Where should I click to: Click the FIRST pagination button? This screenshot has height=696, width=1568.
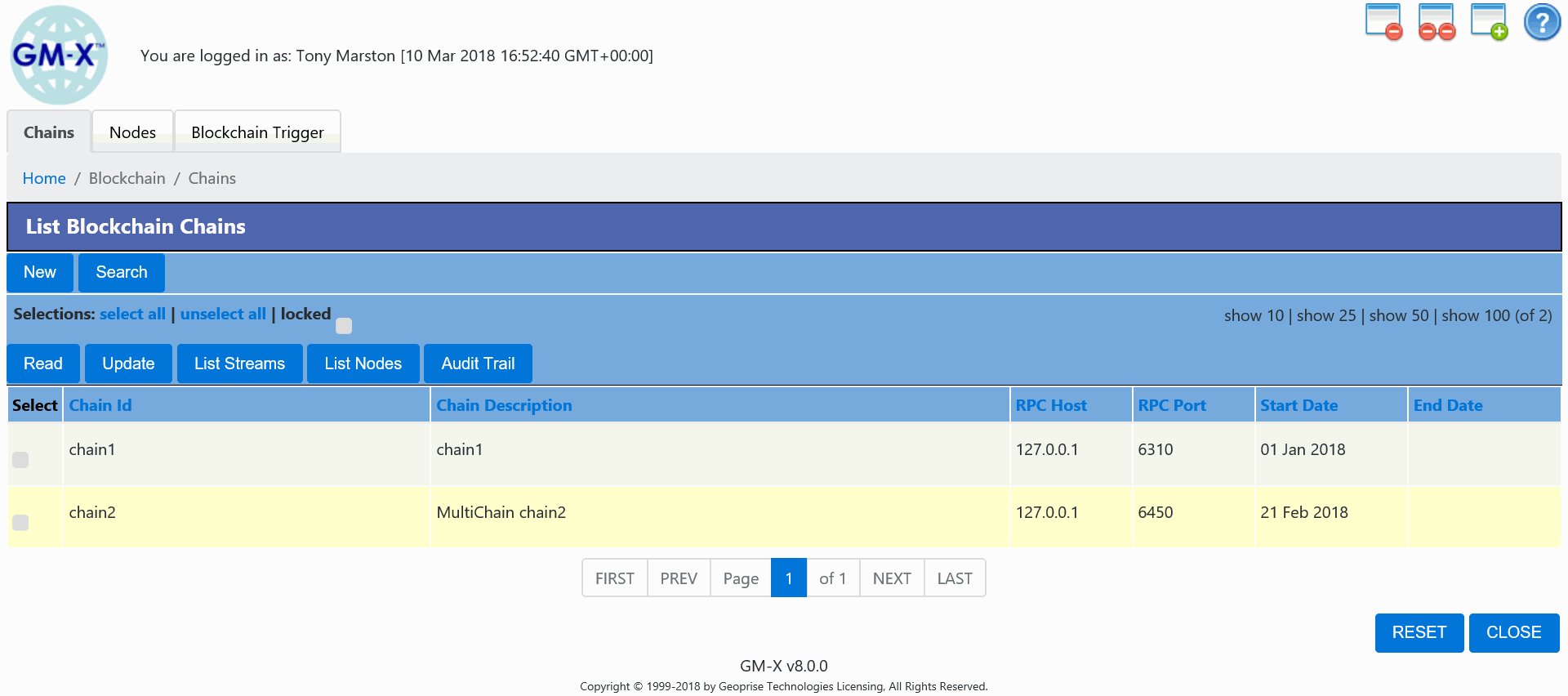coord(615,578)
